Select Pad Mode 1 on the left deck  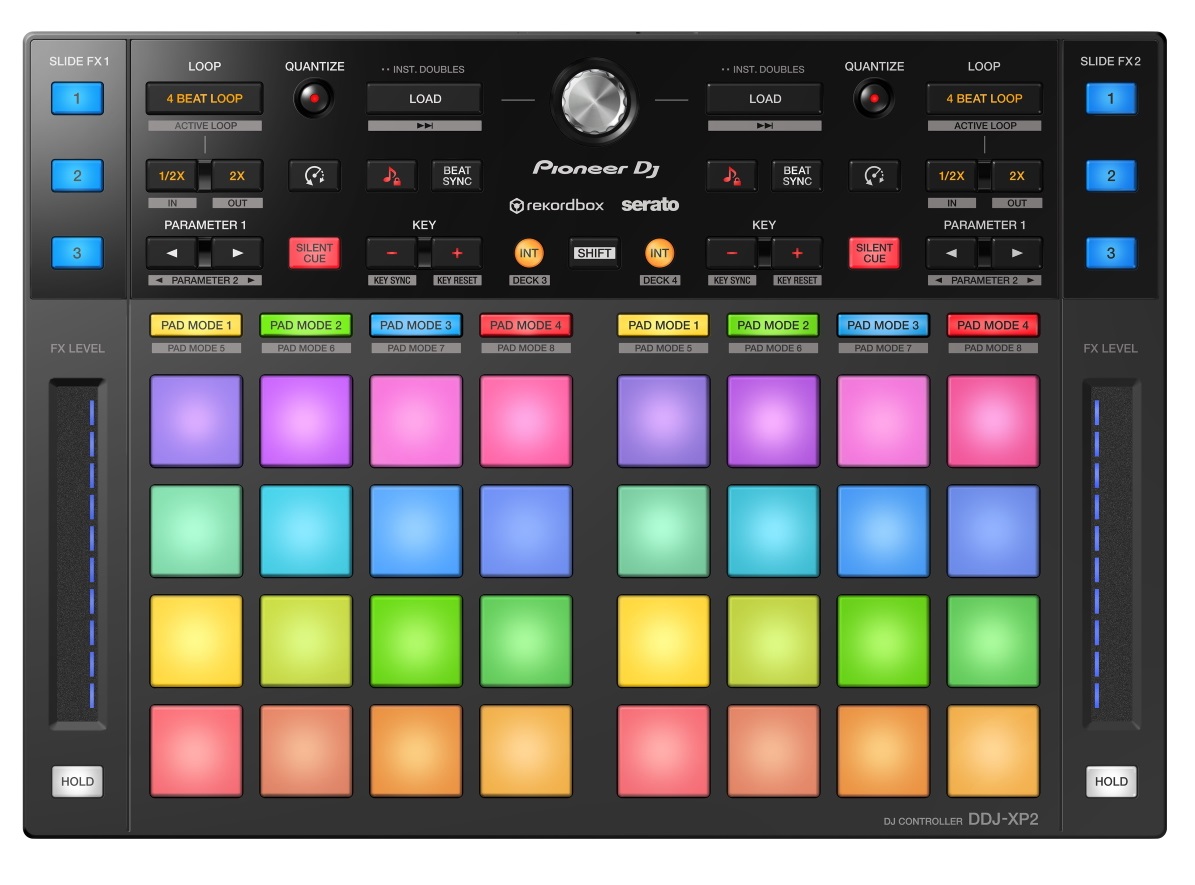click(x=196, y=325)
